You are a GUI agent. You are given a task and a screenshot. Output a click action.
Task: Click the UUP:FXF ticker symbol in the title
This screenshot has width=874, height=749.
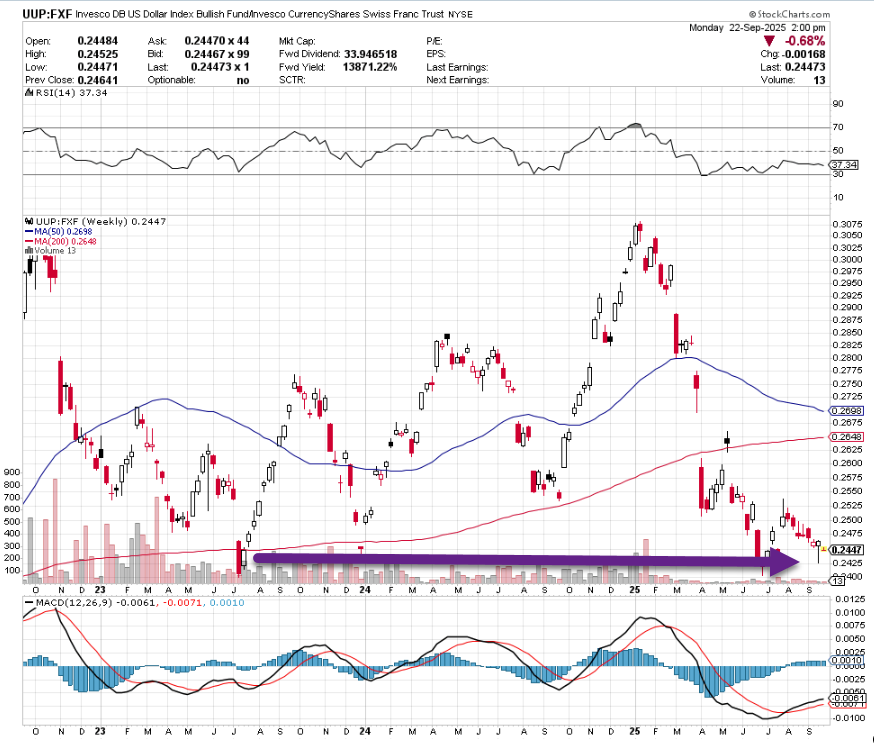[x=47, y=14]
